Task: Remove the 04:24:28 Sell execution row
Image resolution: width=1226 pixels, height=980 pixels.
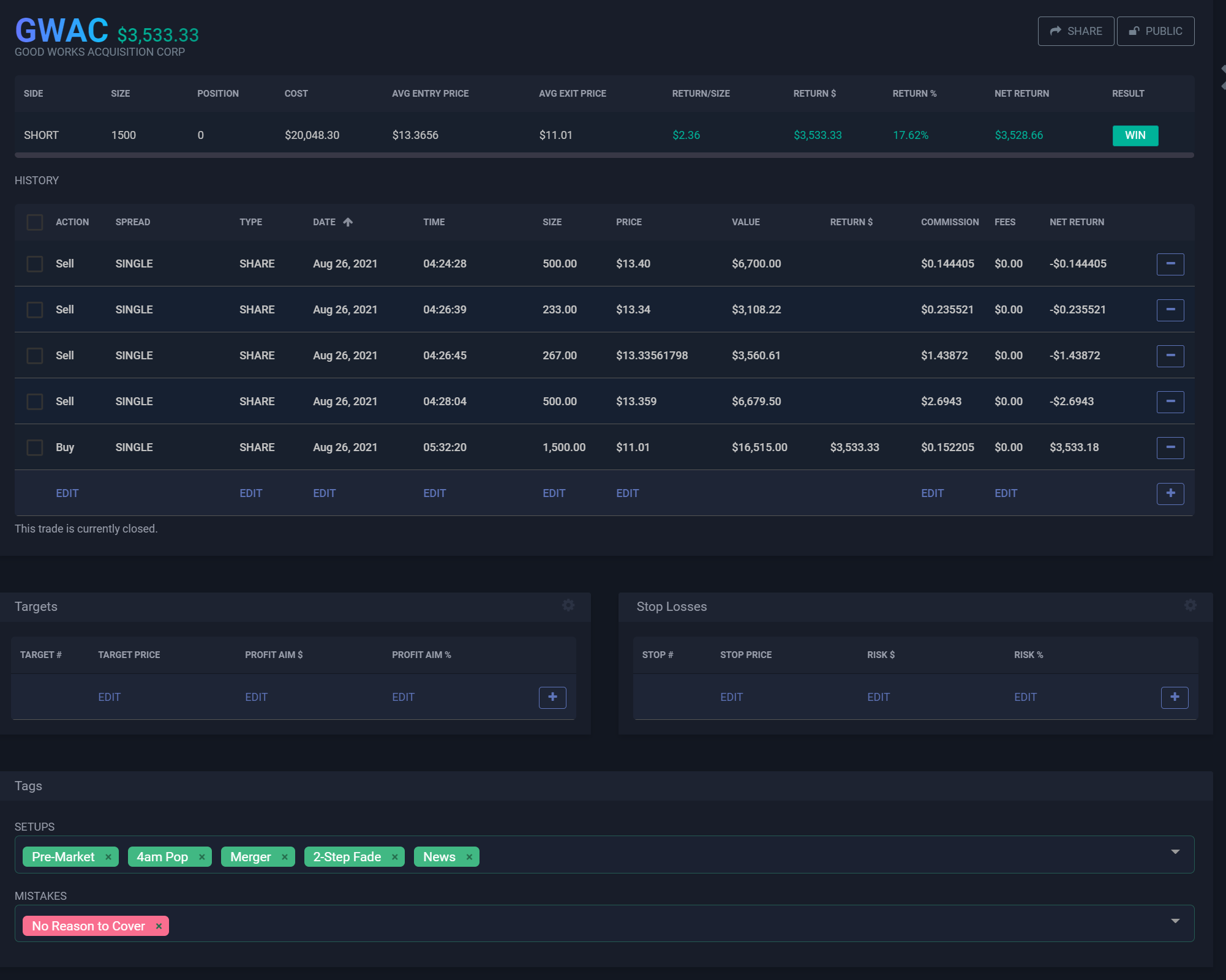Action: (1170, 264)
